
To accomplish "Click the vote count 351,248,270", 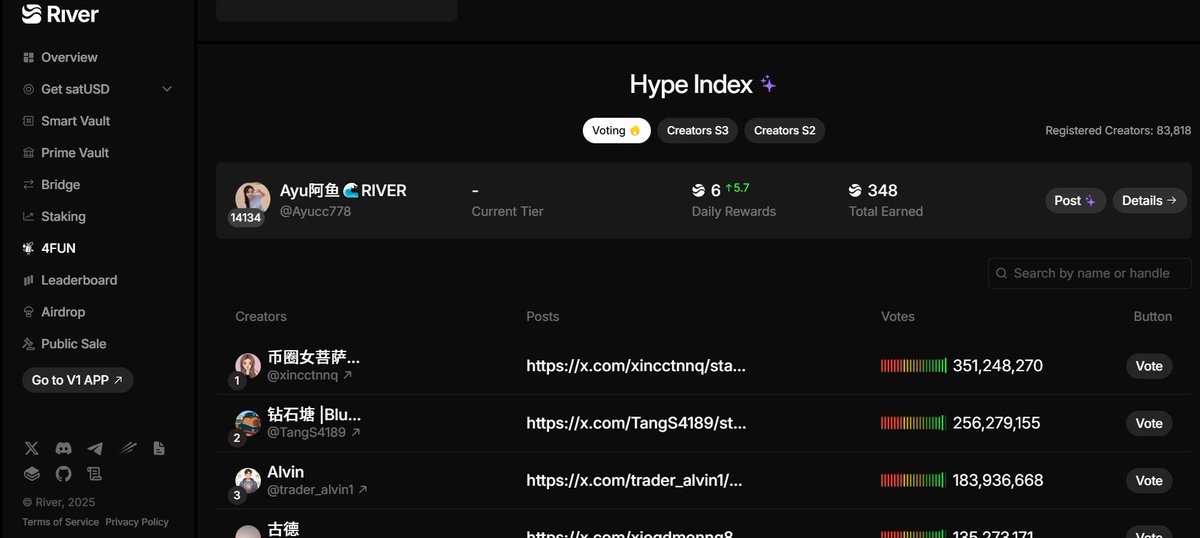I will 998,366.
